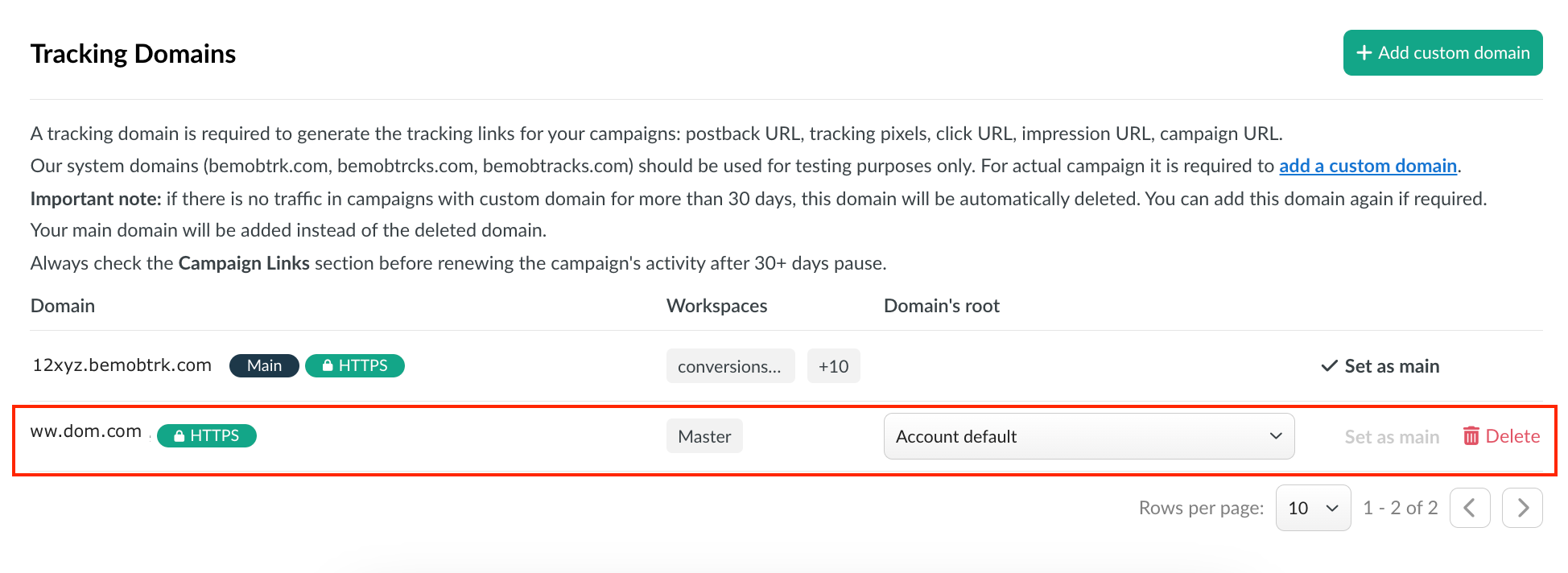Click the conversions... workspace tag
1568x573 pixels.
click(x=730, y=366)
